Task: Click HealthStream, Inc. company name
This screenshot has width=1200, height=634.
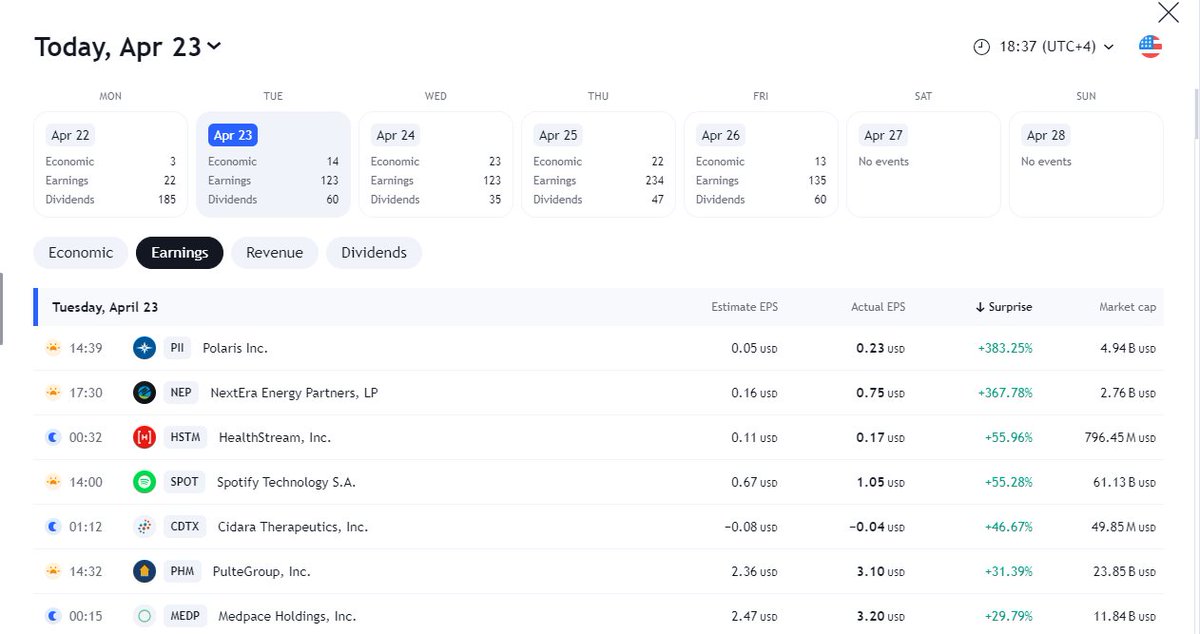Action: click(x=275, y=437)
